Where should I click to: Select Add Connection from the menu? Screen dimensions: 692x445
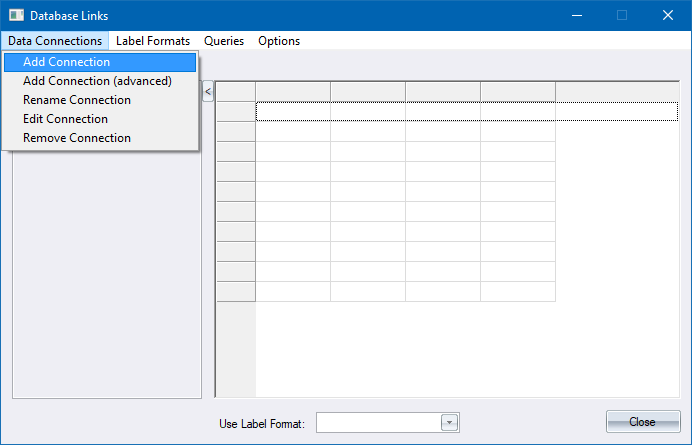pos(66,62)
